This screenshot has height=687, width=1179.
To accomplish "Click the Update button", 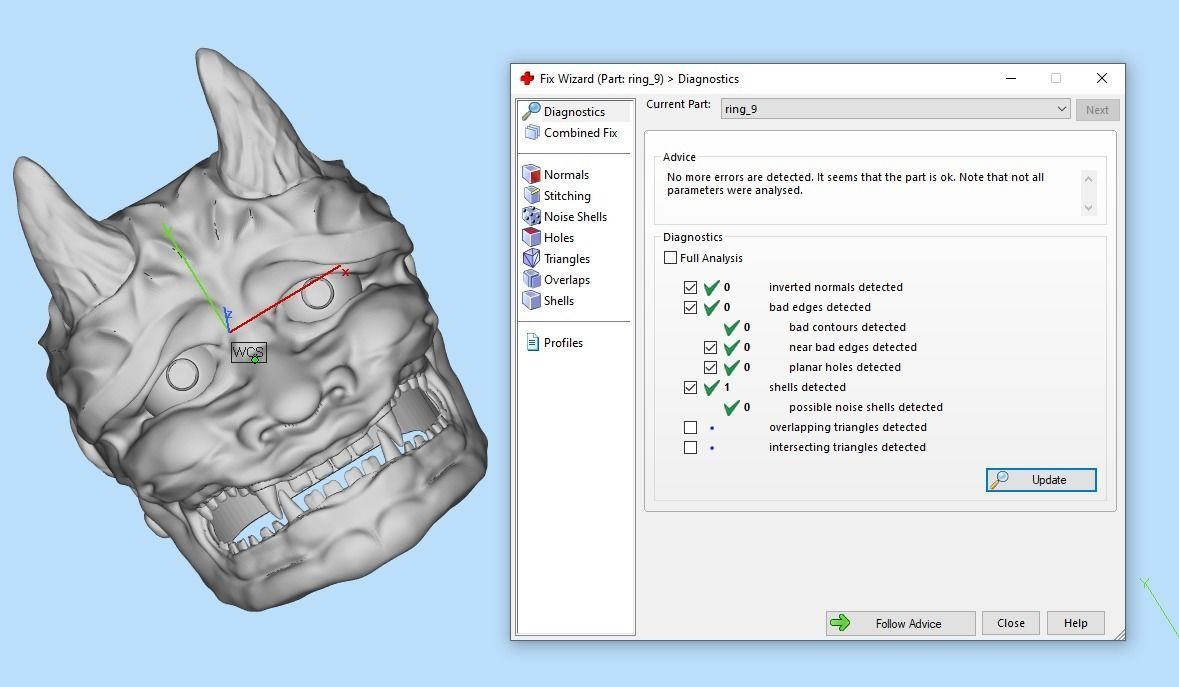I will (1041, 480).
